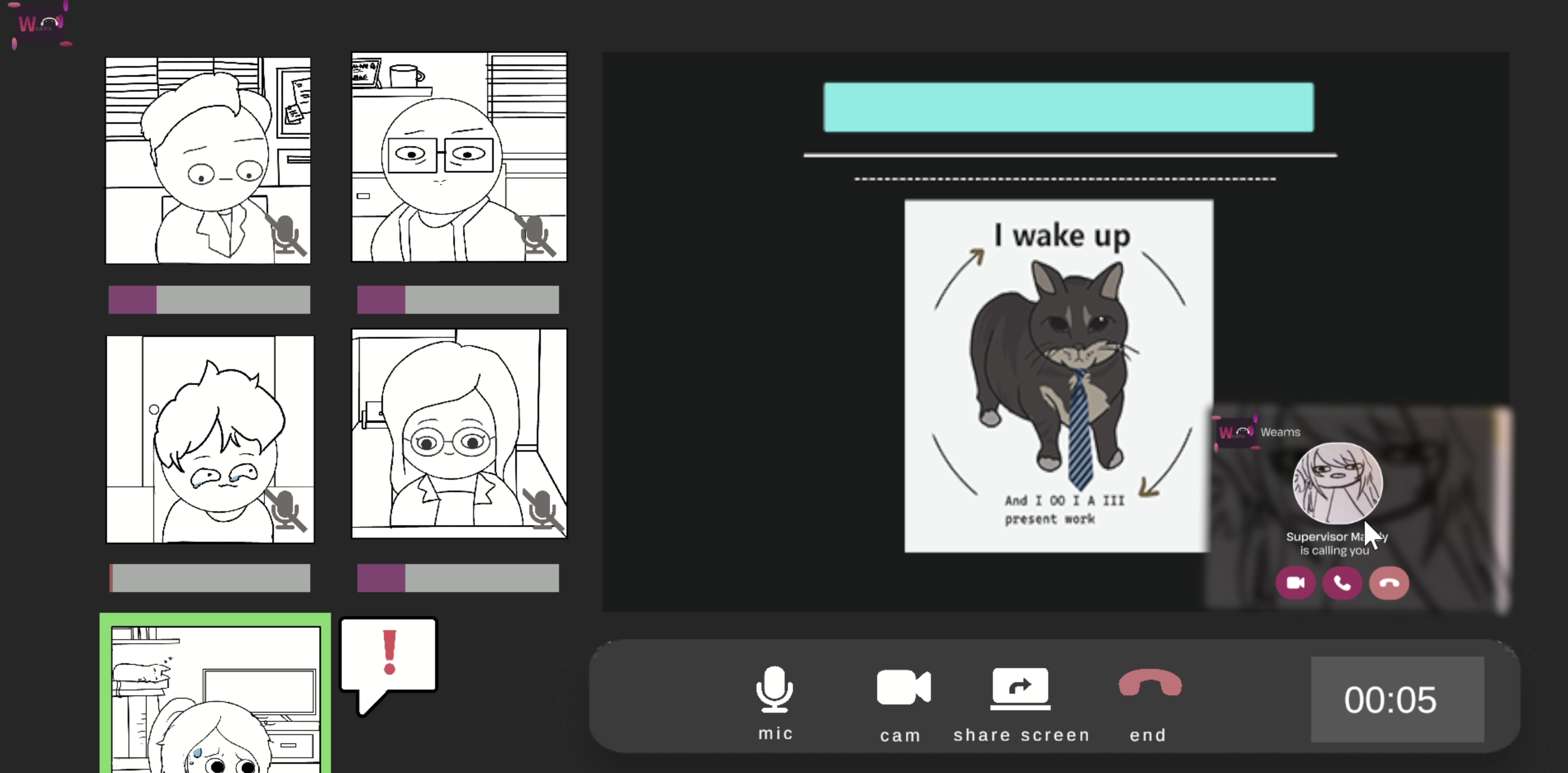Screen dimensions: 1568x773
Task: Click the "I wake up" text
Action: (1062, 235)
